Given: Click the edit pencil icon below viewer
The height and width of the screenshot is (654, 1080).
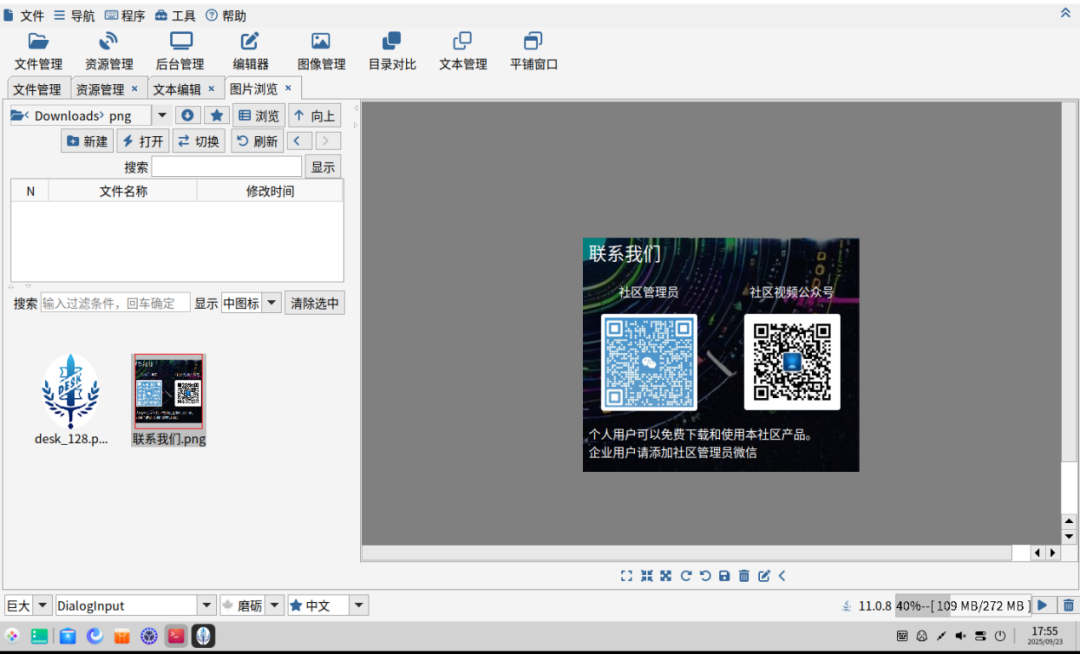Looking at the screenshot, I should (764, 576).
